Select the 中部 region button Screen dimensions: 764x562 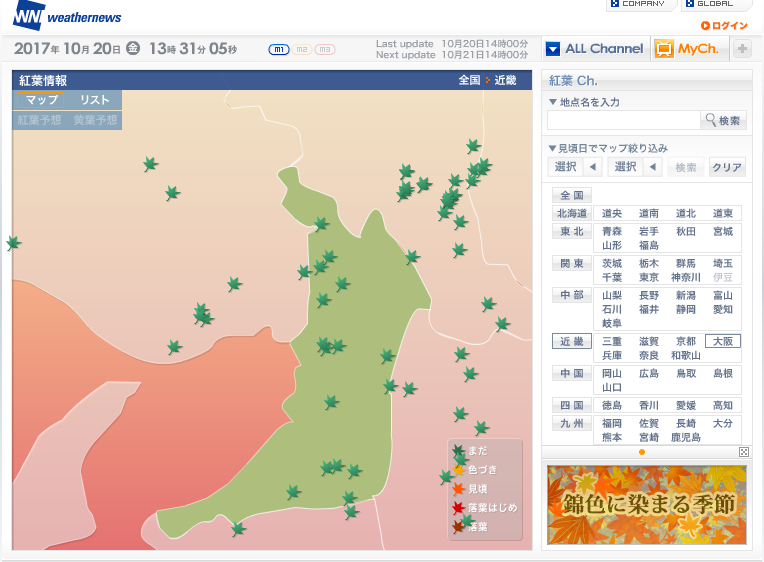point(572,295)
